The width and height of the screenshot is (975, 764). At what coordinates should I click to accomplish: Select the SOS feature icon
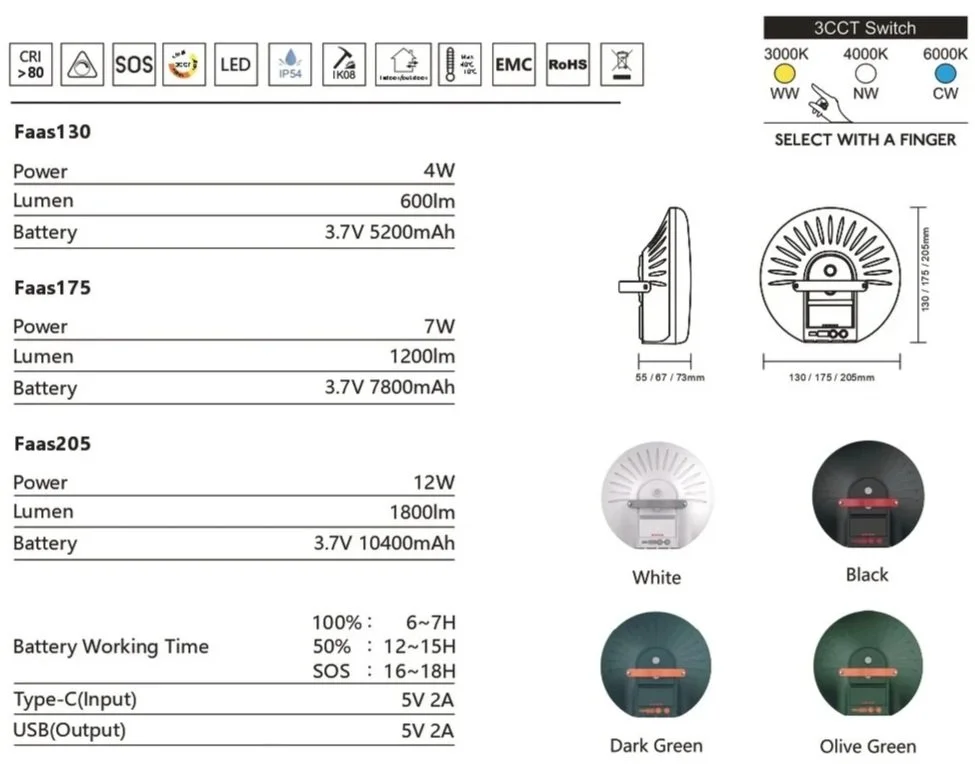coord(134,64)
